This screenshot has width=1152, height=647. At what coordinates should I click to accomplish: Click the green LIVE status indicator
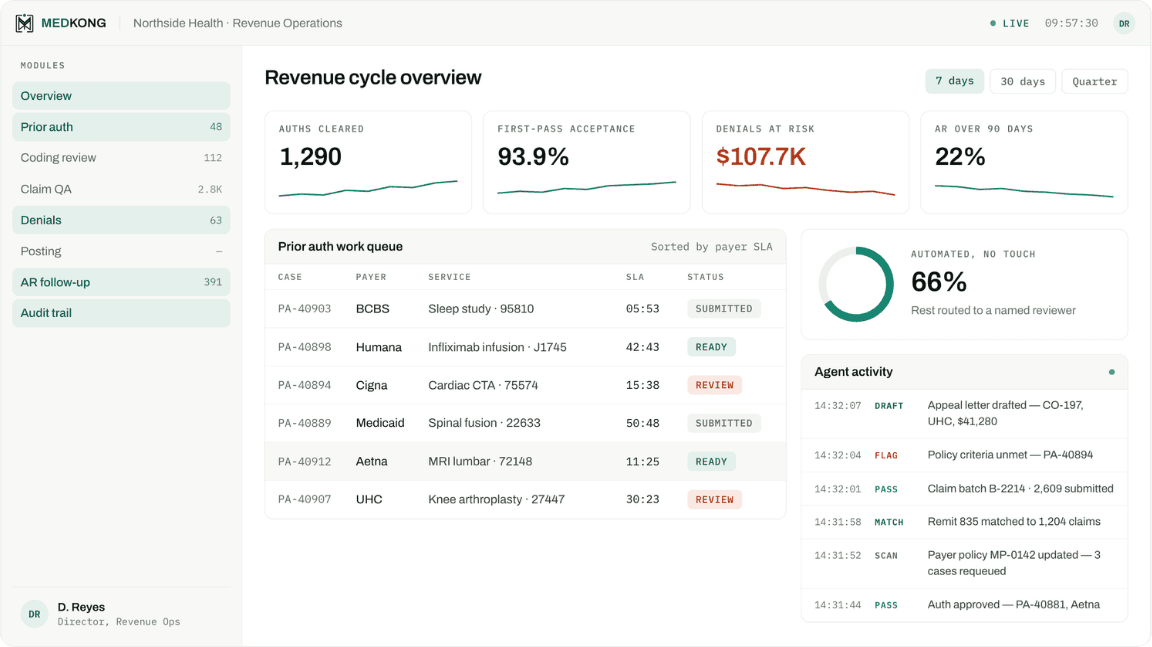coord(1009,24)
